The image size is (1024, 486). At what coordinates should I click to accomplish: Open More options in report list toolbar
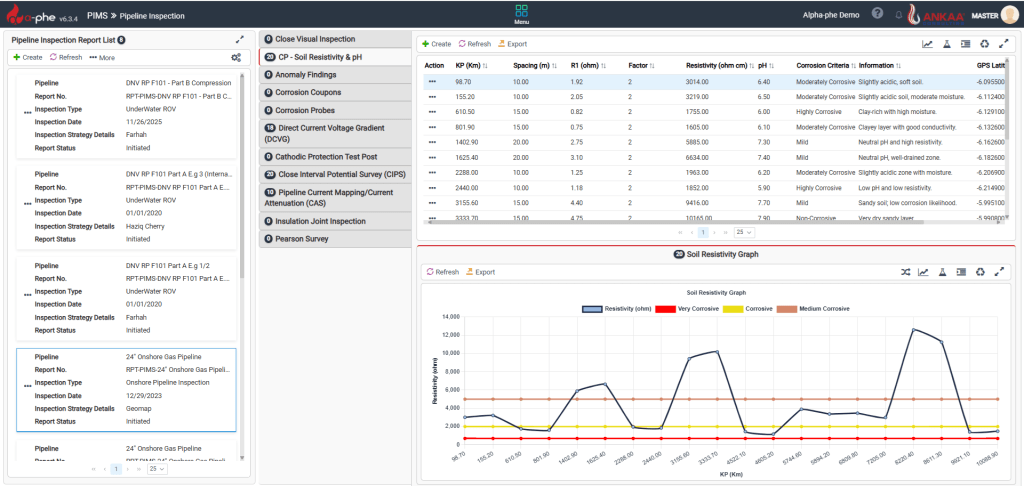(x=102, y=58)
